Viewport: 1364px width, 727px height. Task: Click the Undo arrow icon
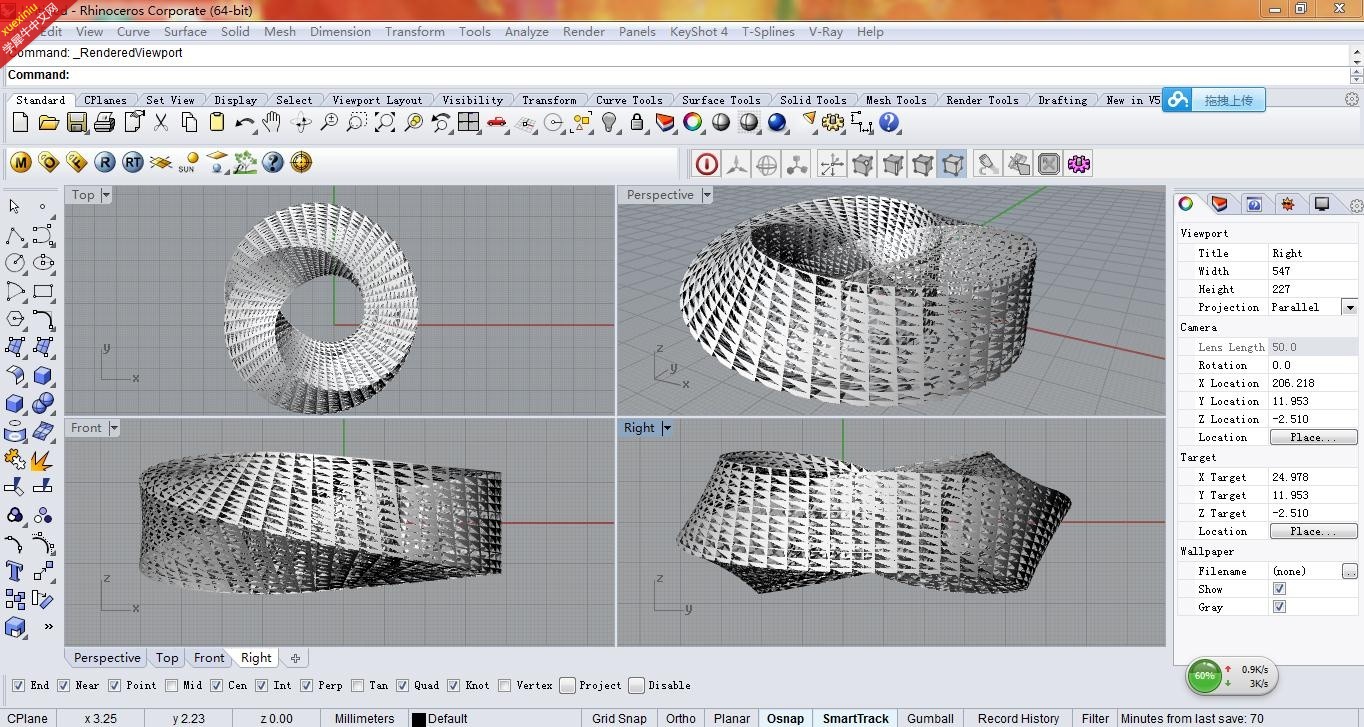click(x=244, y=123)
